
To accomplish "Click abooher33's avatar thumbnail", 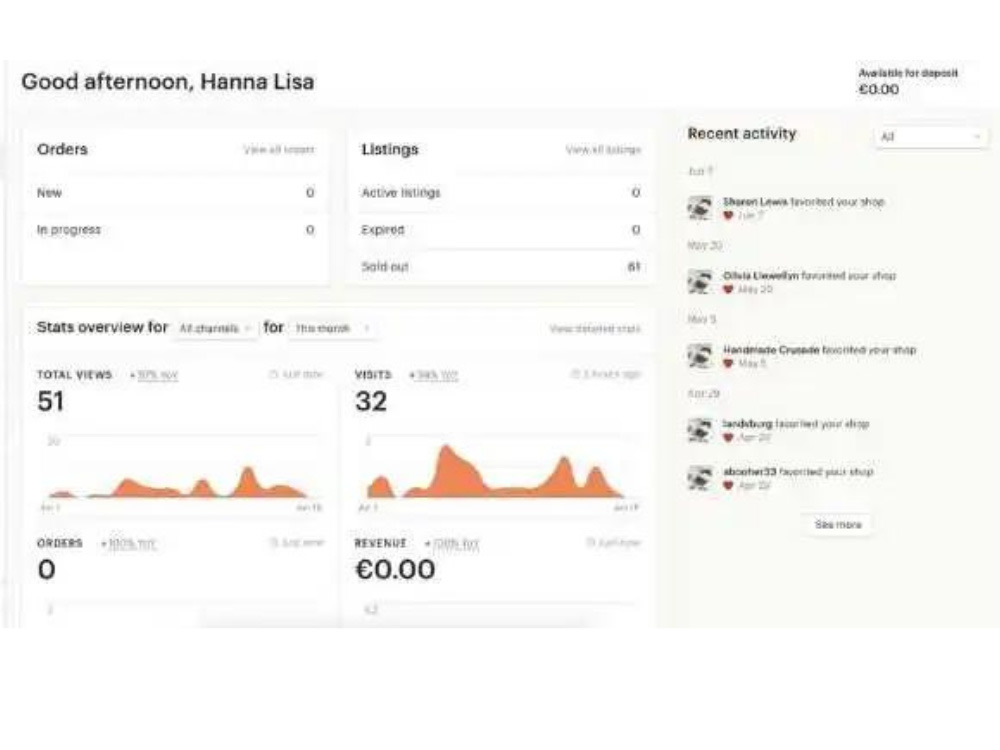I will point(700,478).
